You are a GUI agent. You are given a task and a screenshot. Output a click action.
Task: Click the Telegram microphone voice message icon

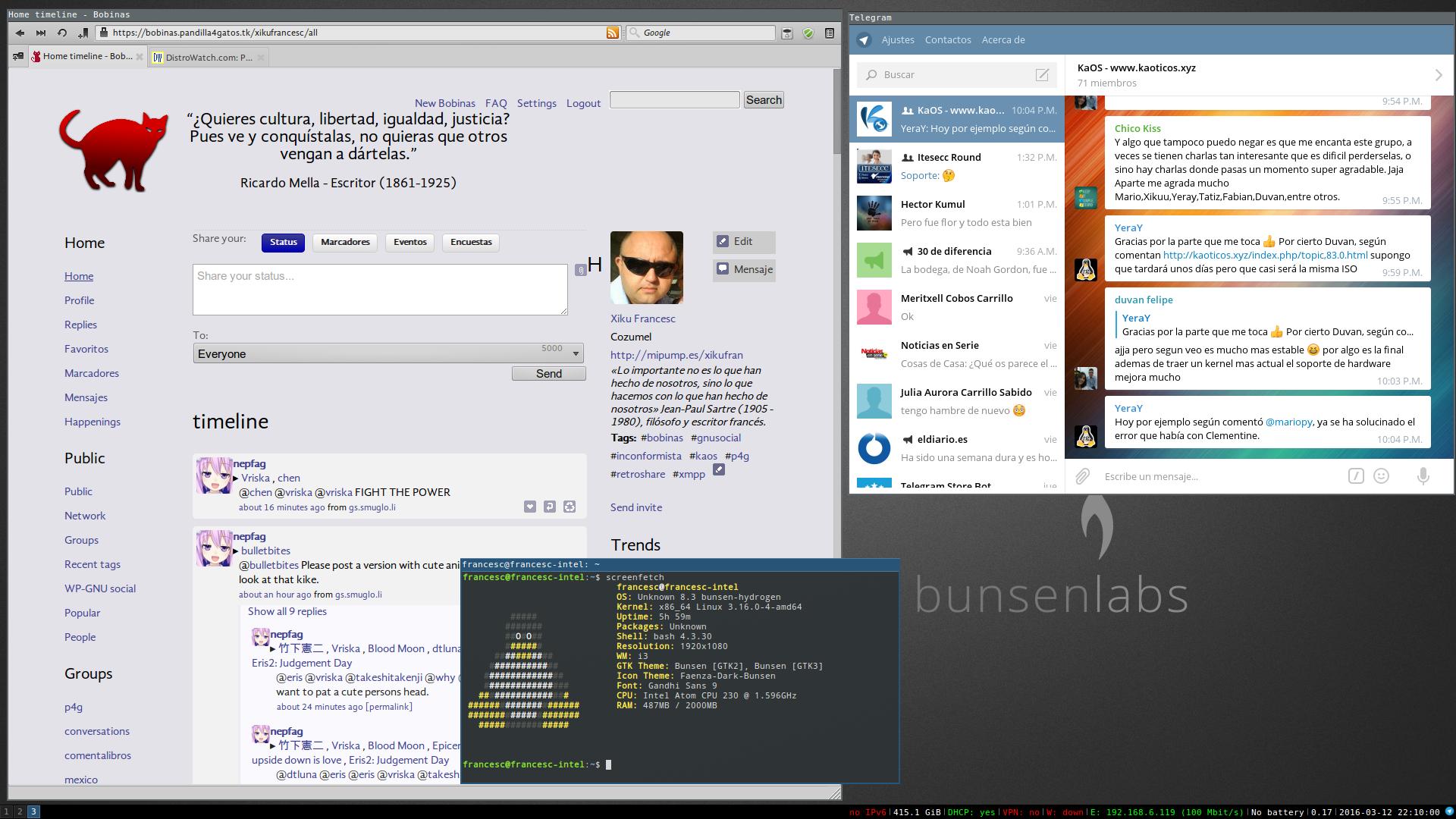tap(1423, 475)
